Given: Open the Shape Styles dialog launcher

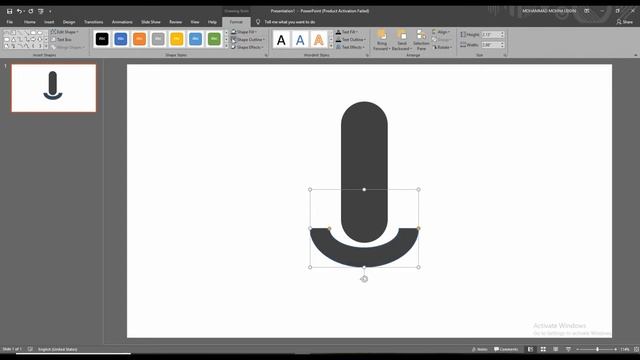Looking at the screenshot, I should click(266, 55).
